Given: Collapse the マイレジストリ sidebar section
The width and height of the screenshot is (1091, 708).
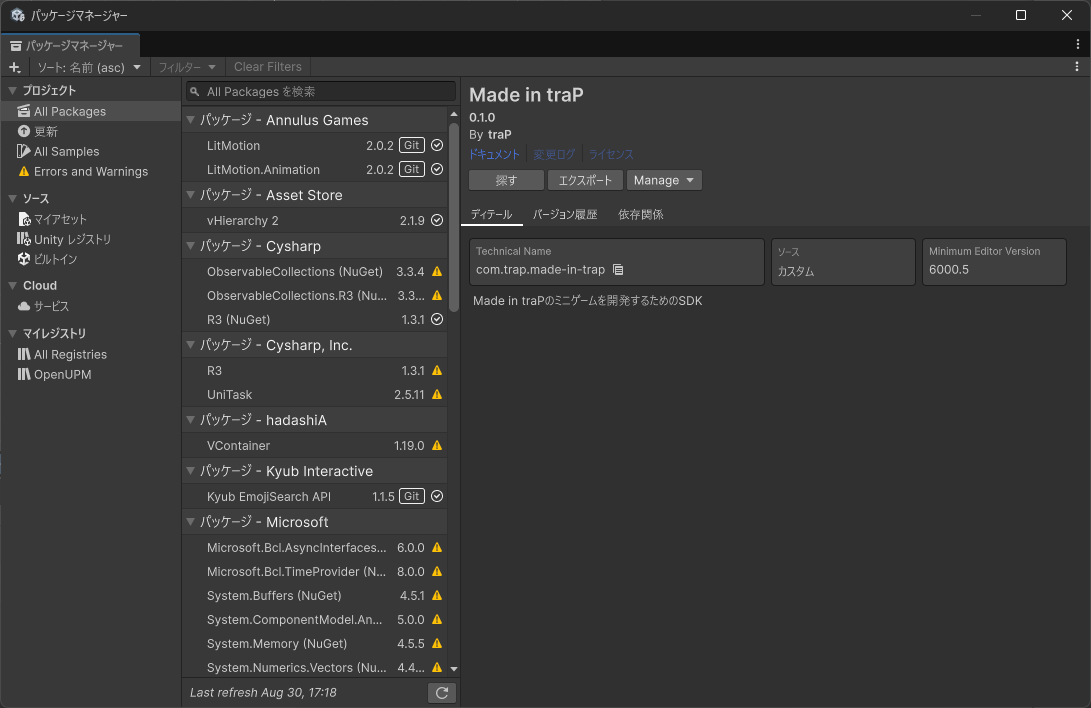Looking at the screenshot, I should pos(13,334).
